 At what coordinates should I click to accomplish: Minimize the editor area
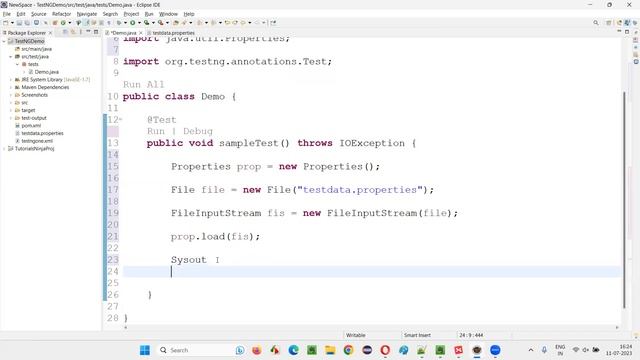619,31
